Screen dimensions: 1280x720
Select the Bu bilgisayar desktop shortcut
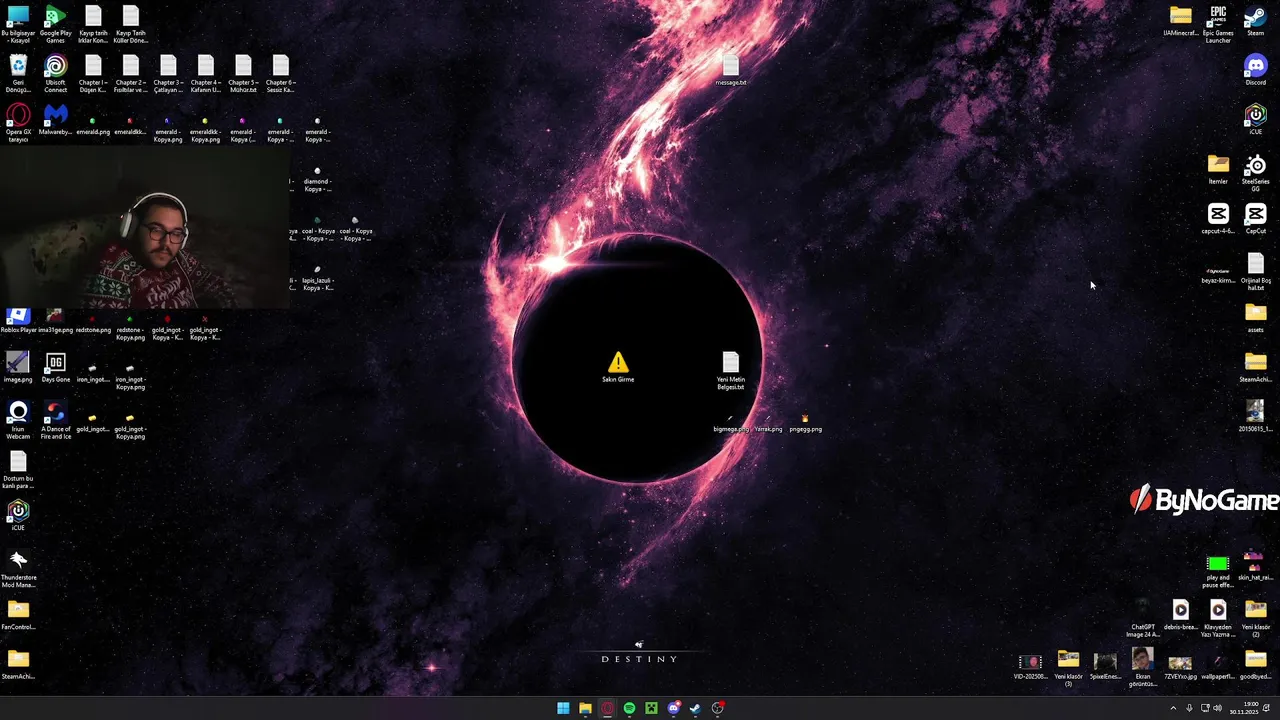18,24
